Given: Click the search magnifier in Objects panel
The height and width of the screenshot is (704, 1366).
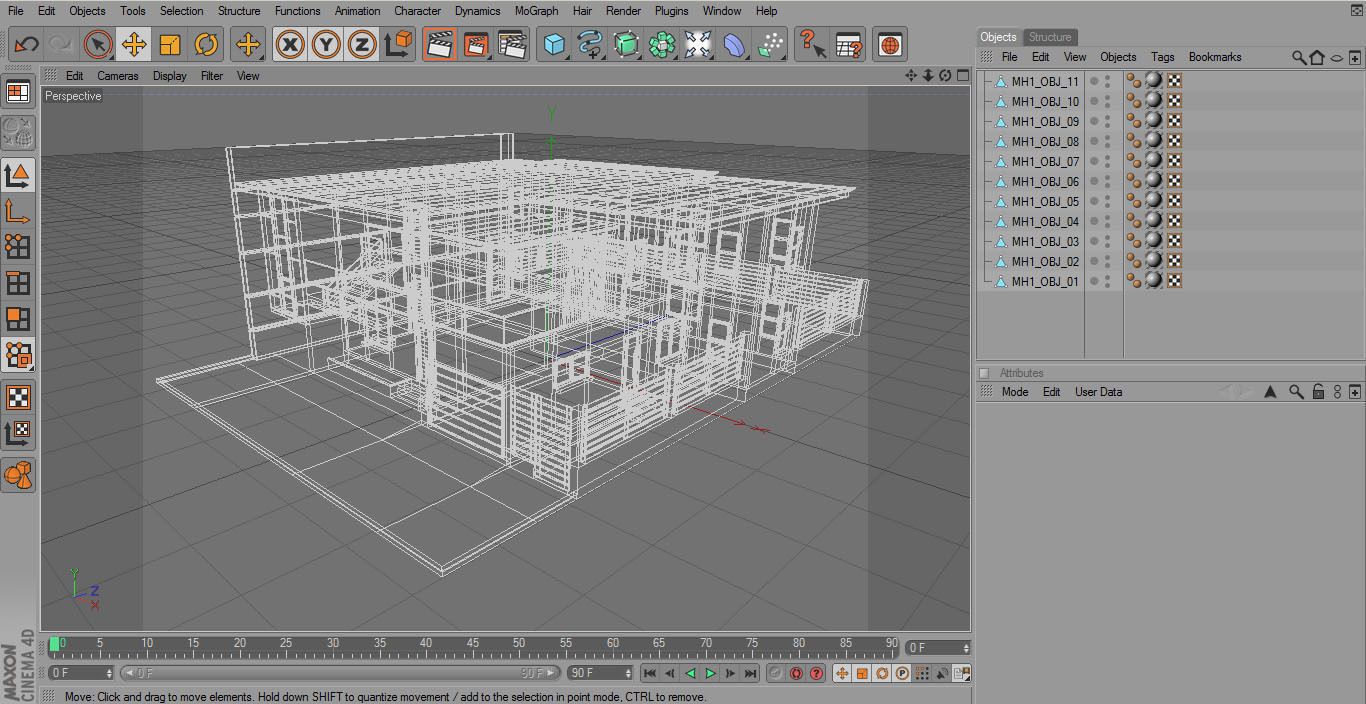Looking at the screenshot, I should click(1299, 57).
